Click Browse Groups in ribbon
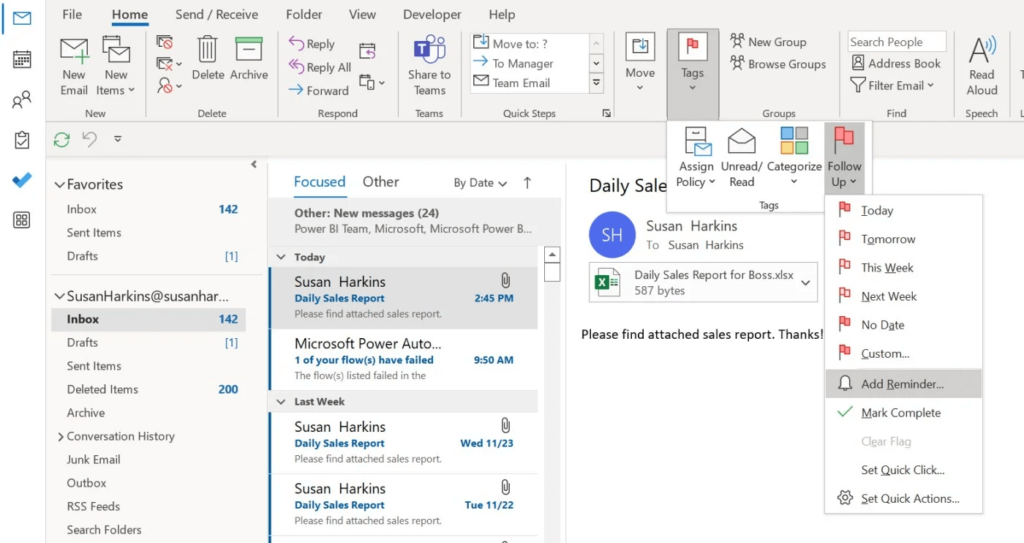The width and height of the screenshot is (1024, 543). coord(777,63)
